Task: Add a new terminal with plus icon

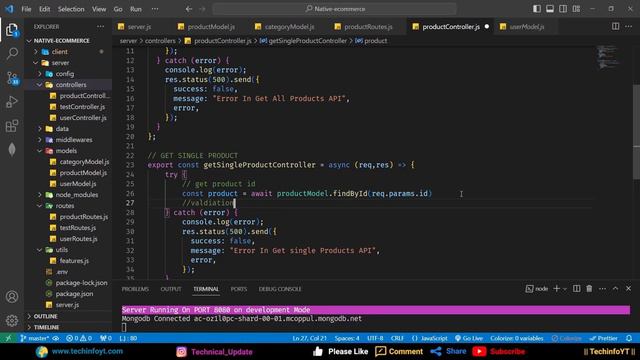Action: pos(556,289)
